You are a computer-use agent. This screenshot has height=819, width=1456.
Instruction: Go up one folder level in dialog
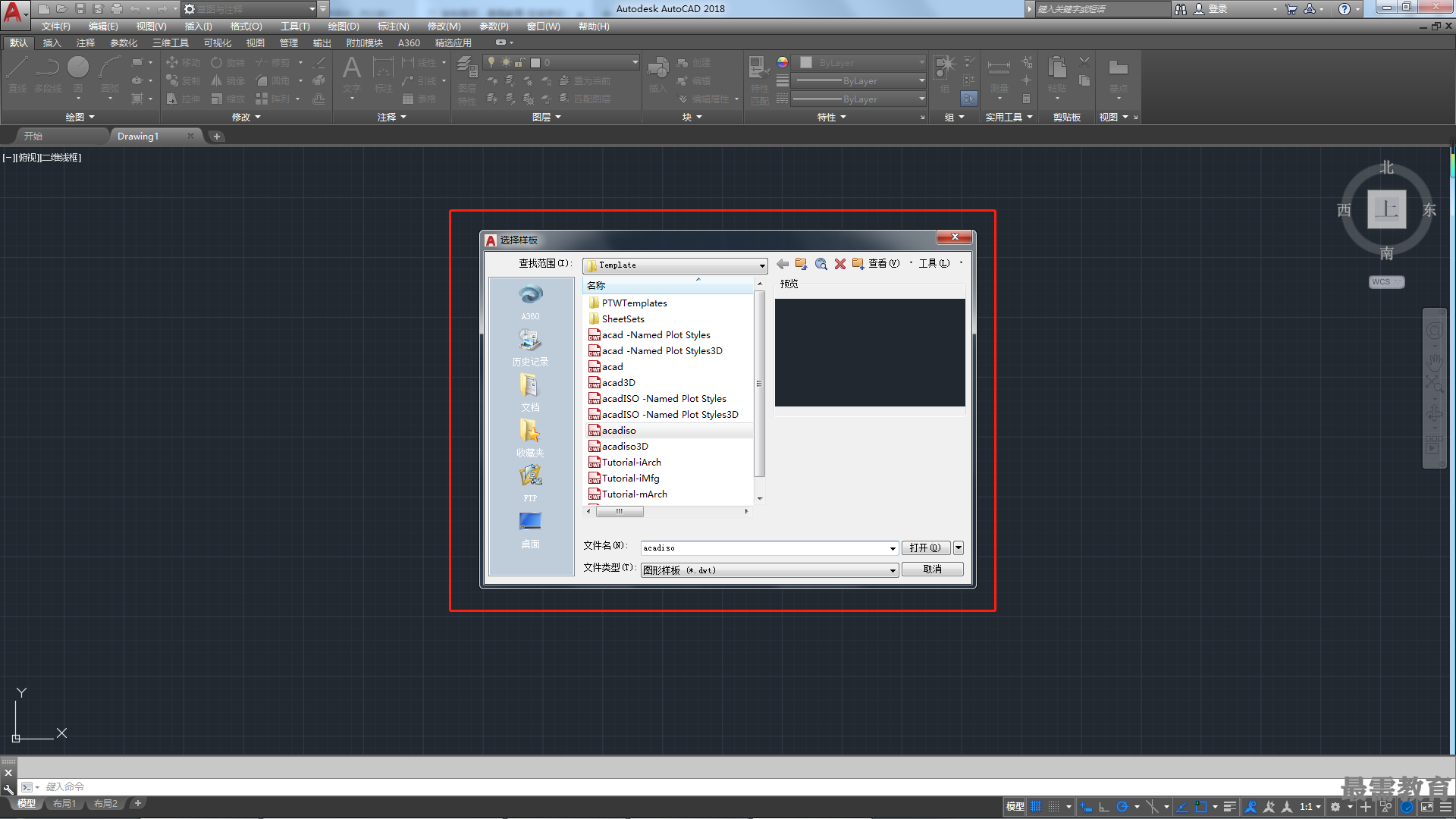[802, 264]
